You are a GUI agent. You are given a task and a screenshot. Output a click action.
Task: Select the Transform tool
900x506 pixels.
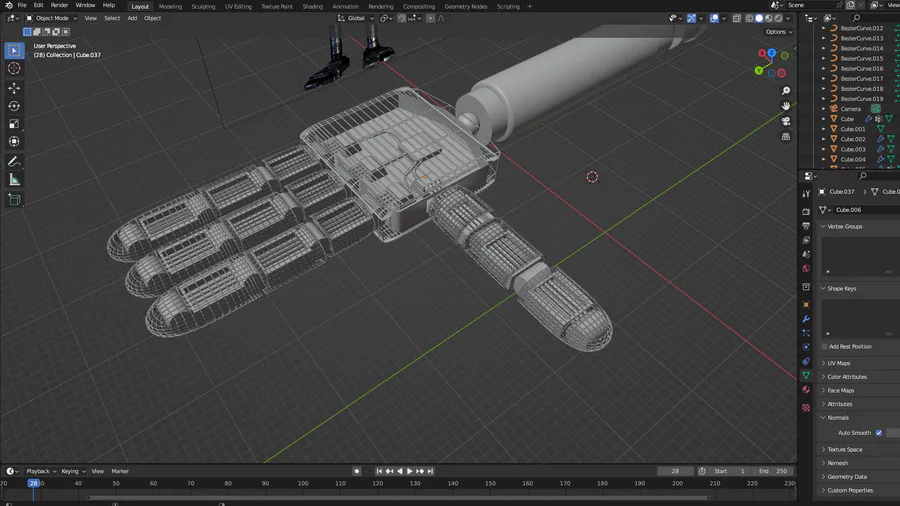click(14, 141)
